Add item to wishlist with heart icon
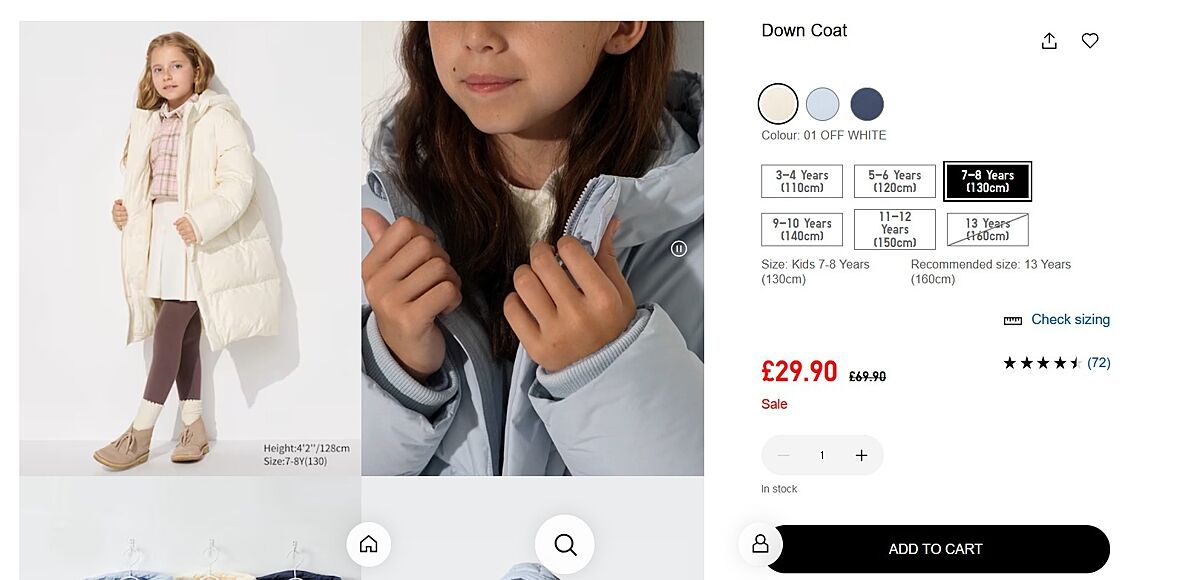 (x=1090, y=41)
